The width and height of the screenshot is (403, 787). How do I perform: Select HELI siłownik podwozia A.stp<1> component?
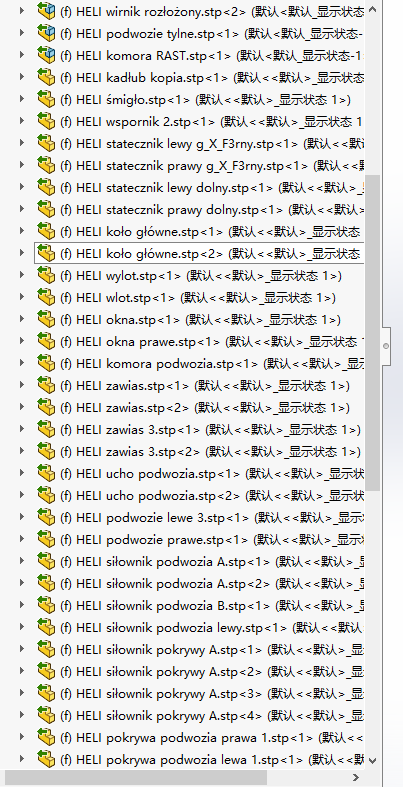pyautogui.click(x=212, y=562)
